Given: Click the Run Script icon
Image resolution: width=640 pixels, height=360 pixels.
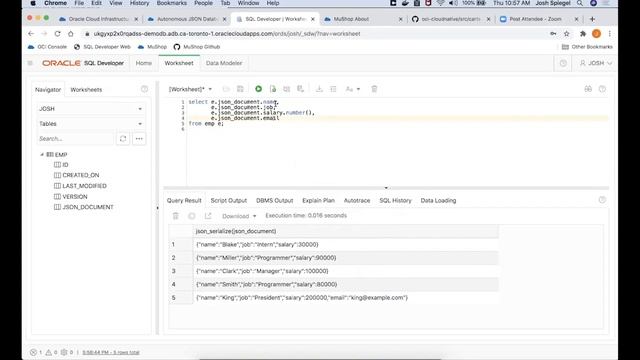Looking at the screenshot, I should click(x=273, y=89).
